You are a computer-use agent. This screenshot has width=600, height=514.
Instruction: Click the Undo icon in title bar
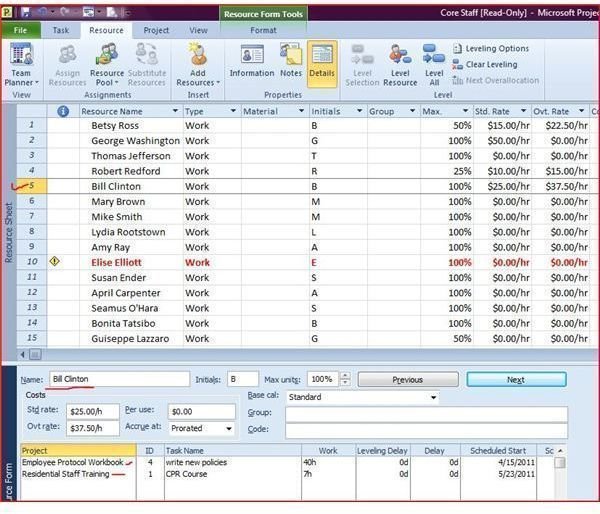tap(42, 13)
